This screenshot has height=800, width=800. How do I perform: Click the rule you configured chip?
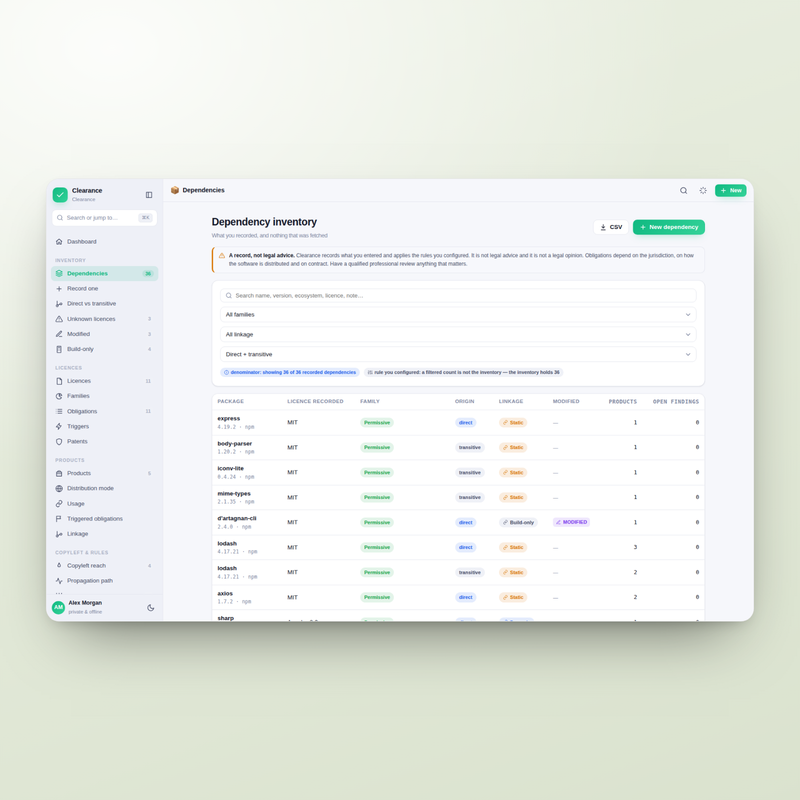[464, 372]
